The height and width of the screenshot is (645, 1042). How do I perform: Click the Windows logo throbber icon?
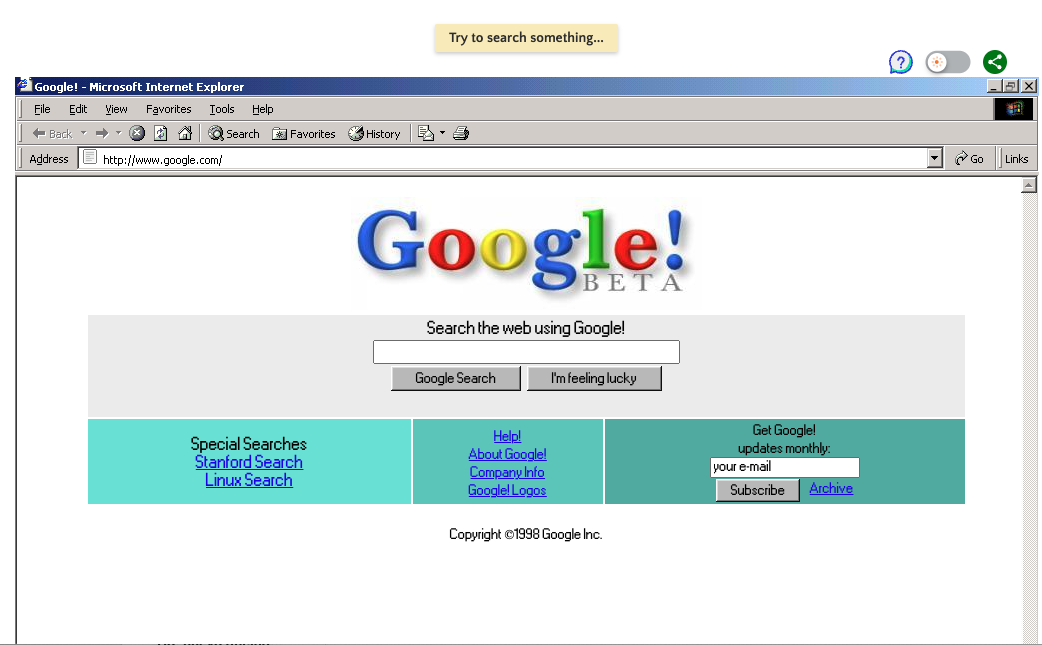1014,109
